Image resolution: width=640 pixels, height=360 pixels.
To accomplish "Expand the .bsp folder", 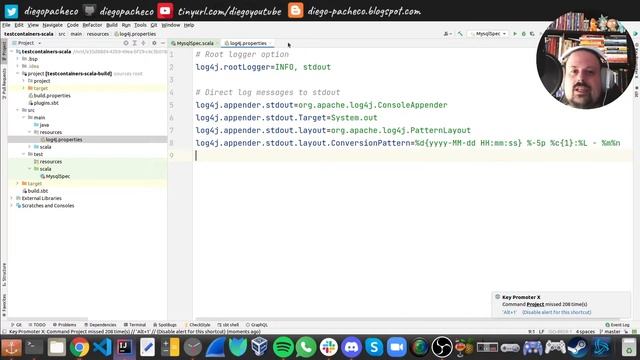I will 18,59.
